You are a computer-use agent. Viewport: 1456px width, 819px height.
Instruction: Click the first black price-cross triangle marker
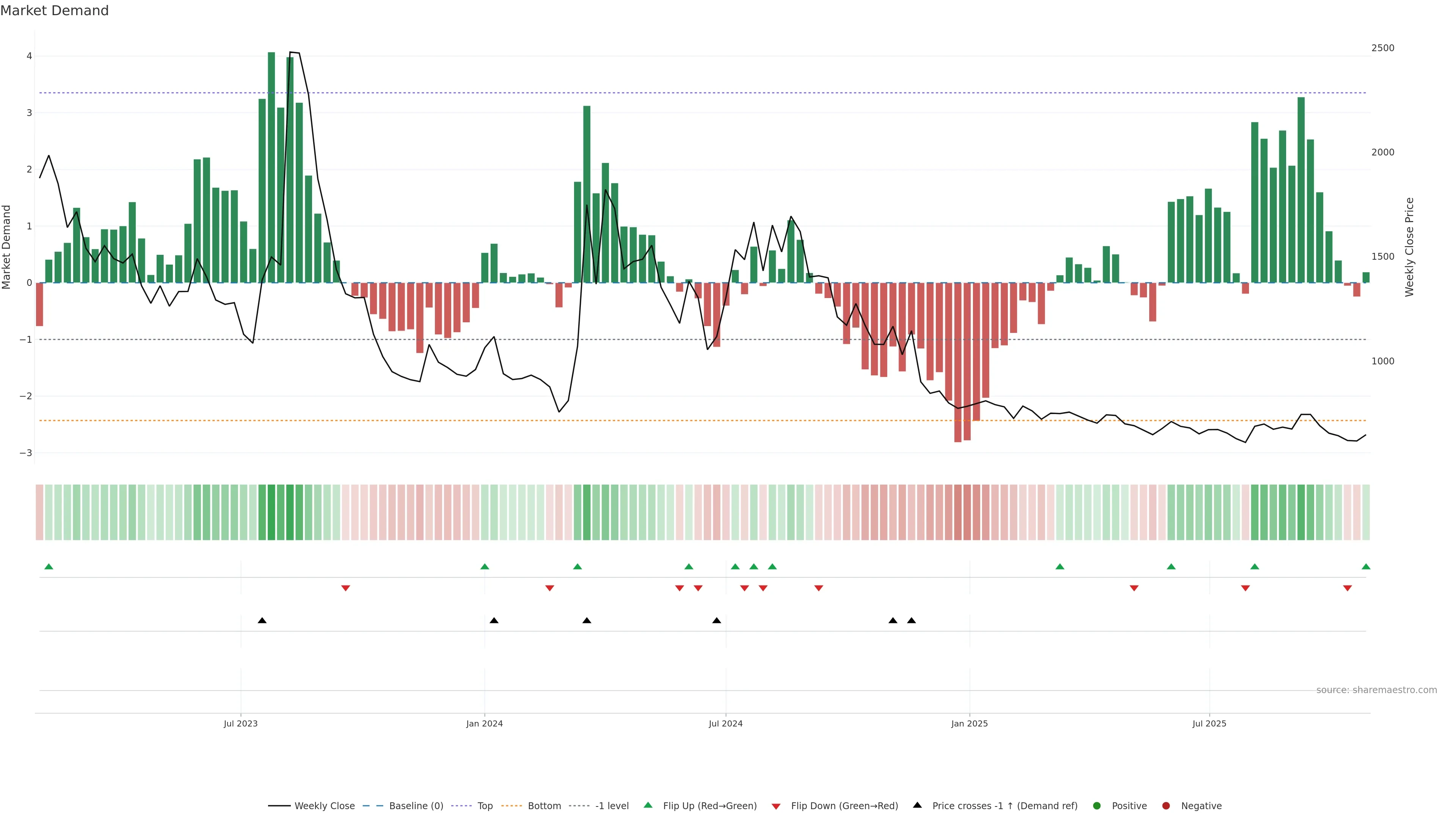(262, 621)
